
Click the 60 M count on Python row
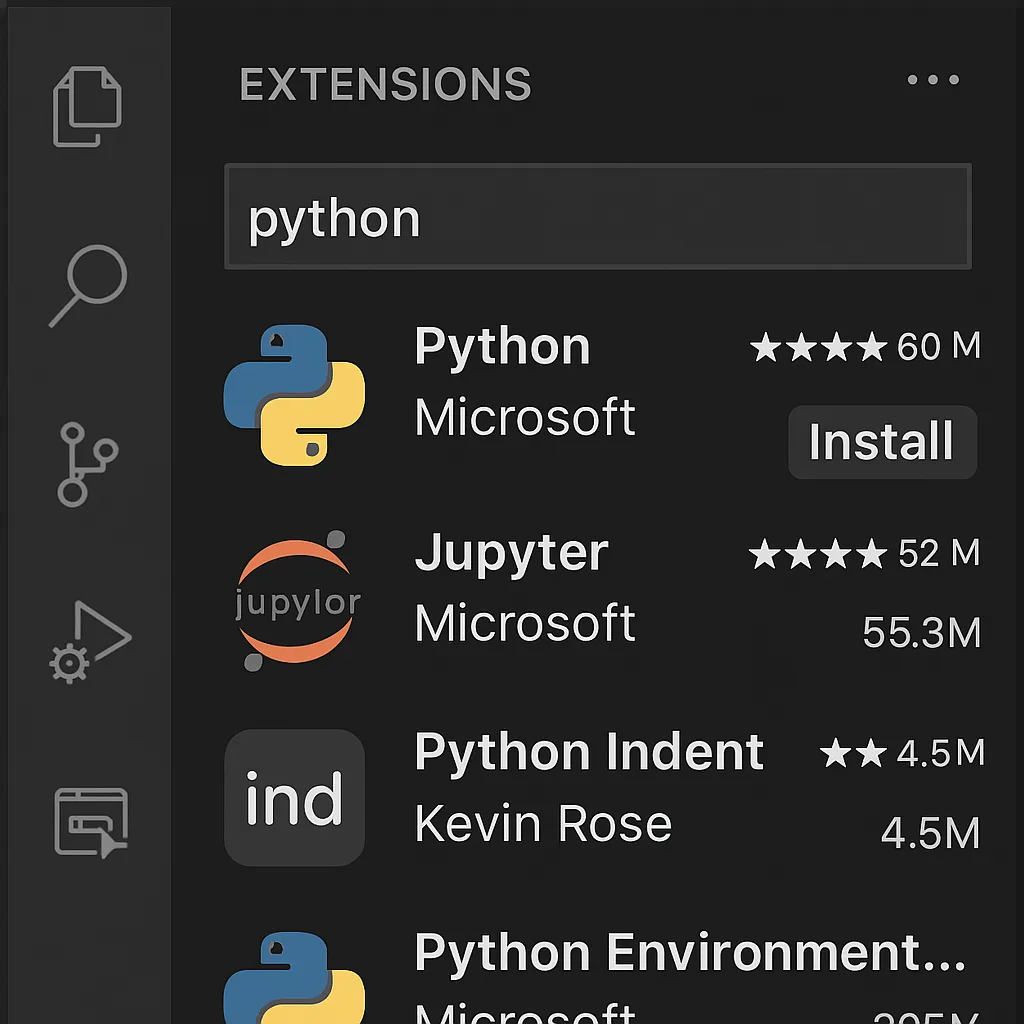coord(938,346)
